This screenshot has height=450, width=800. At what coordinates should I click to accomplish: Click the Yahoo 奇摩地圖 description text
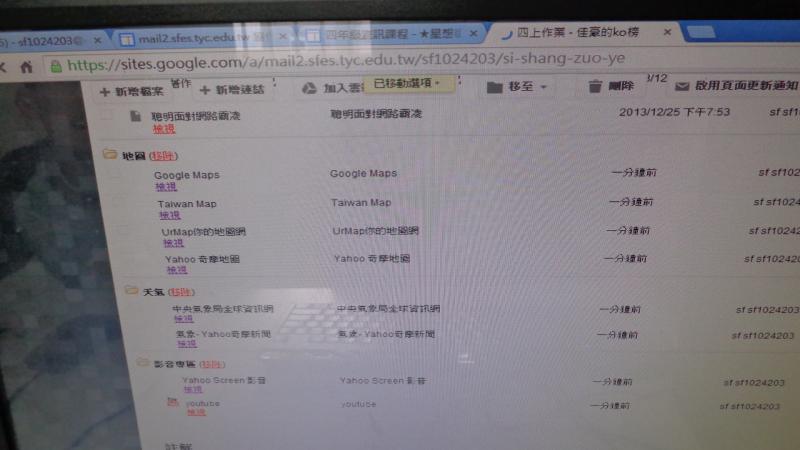[x=372, y=259]
